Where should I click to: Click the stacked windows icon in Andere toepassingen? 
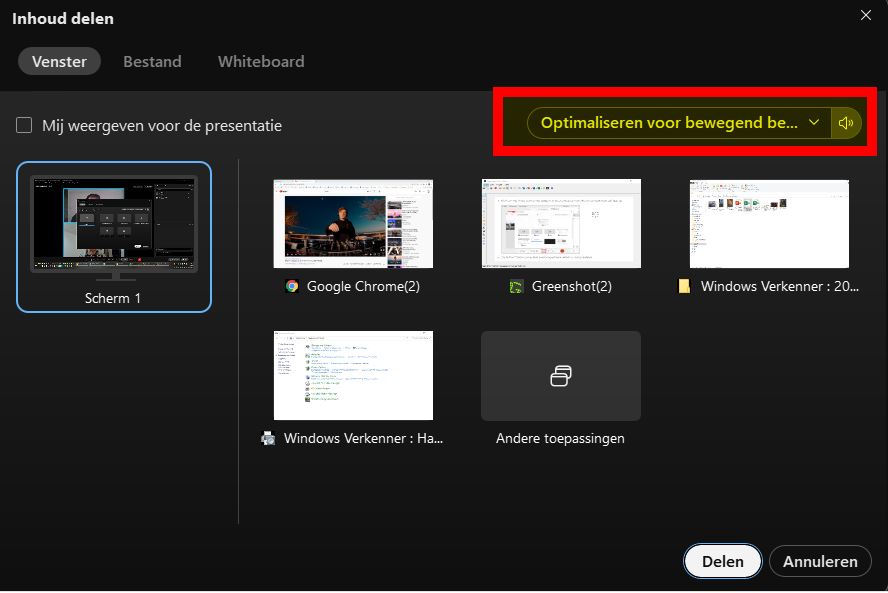pos(561,376)
